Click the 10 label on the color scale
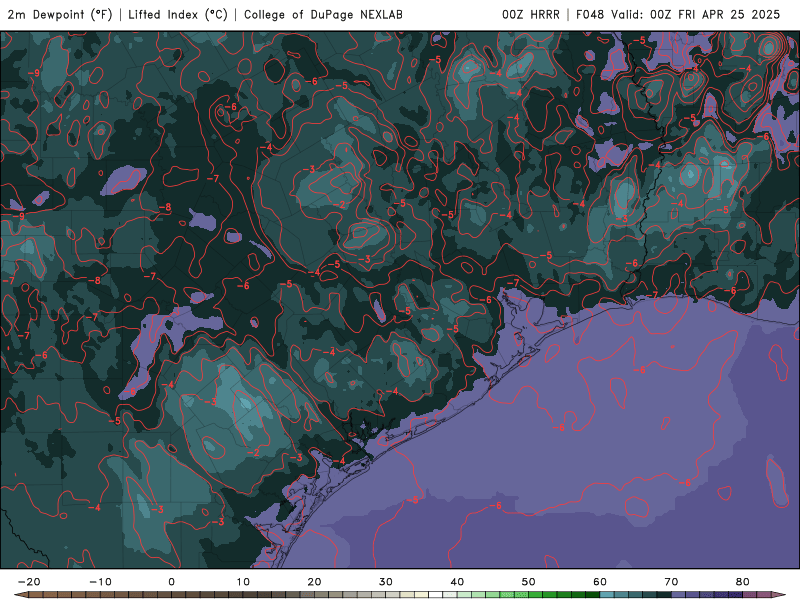This screenshot has height=600, width=800. click(x=243, y=582)
